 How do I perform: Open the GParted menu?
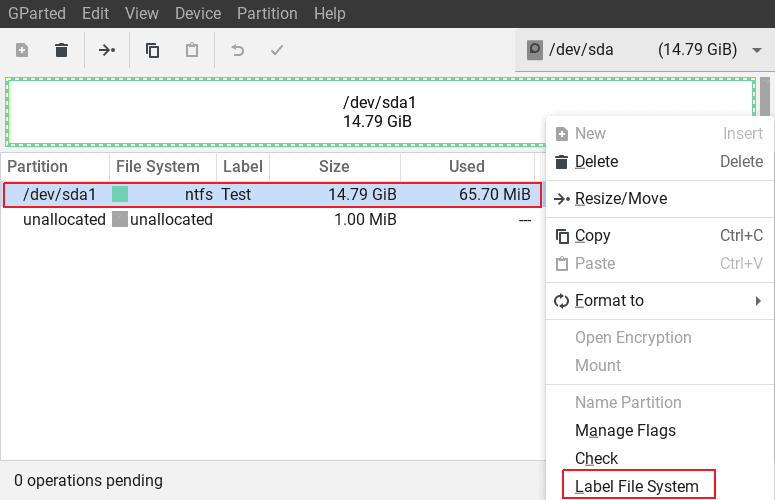[x=37, y=13]
